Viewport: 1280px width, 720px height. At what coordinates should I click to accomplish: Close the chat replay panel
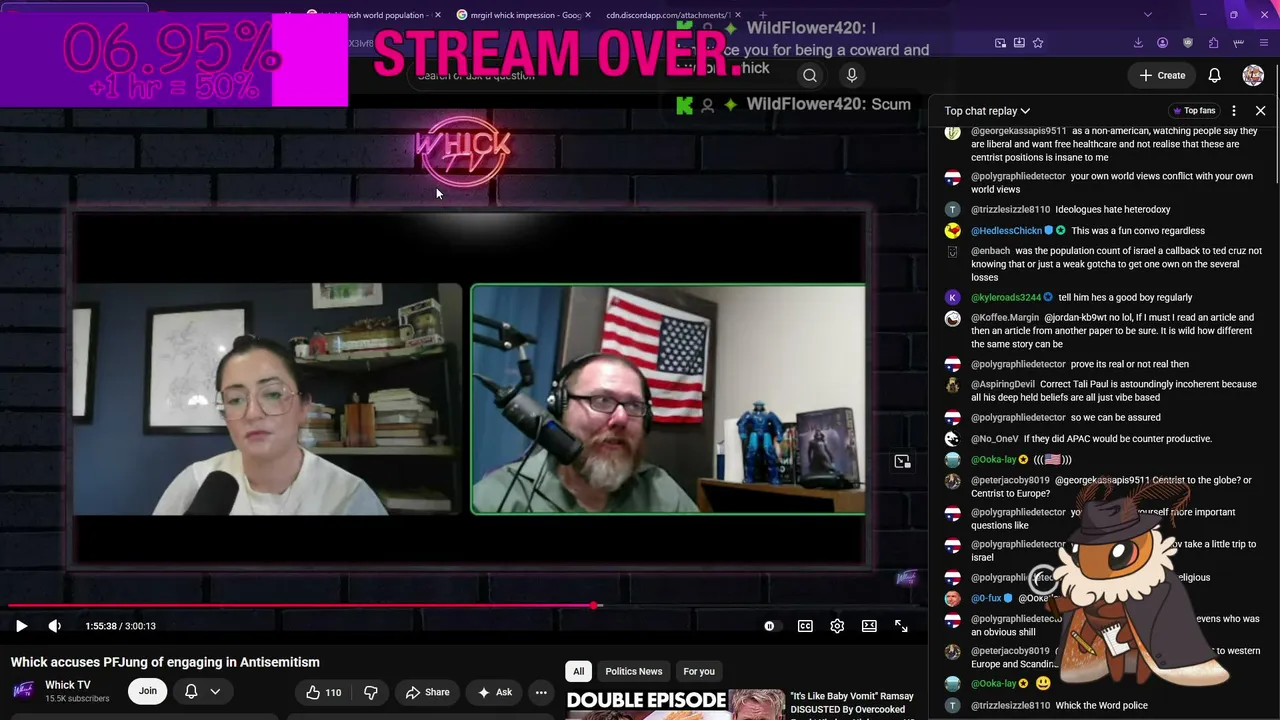(1260, 111)
